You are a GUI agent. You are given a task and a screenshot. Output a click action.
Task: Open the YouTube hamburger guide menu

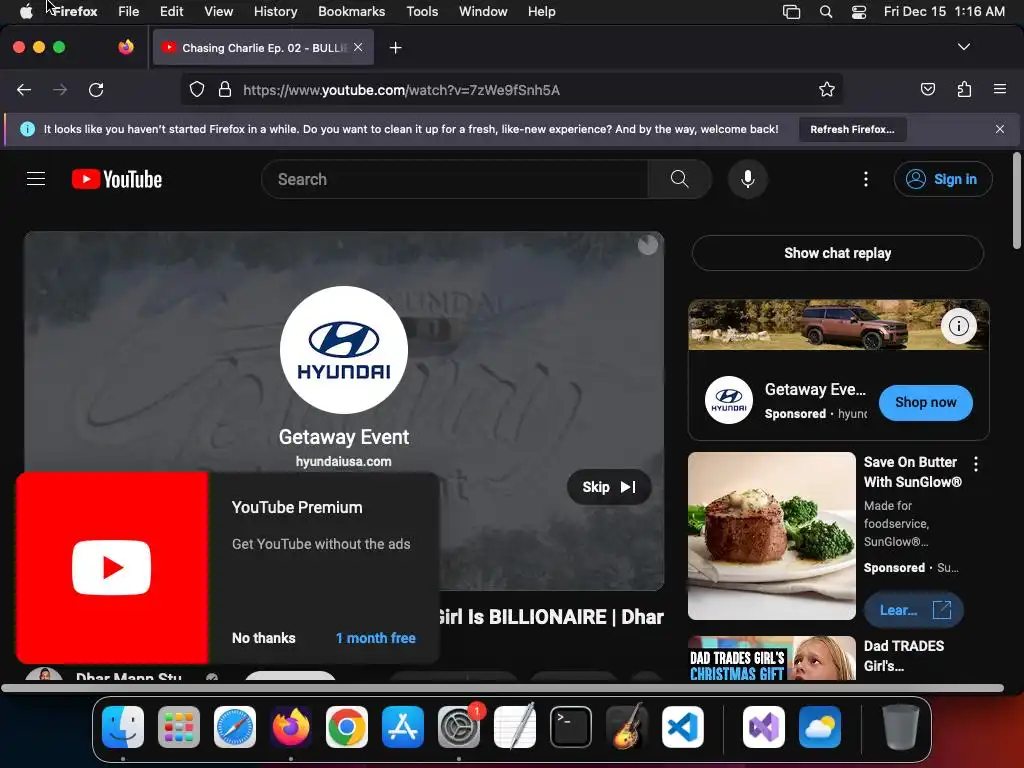(x=36, y=179)
